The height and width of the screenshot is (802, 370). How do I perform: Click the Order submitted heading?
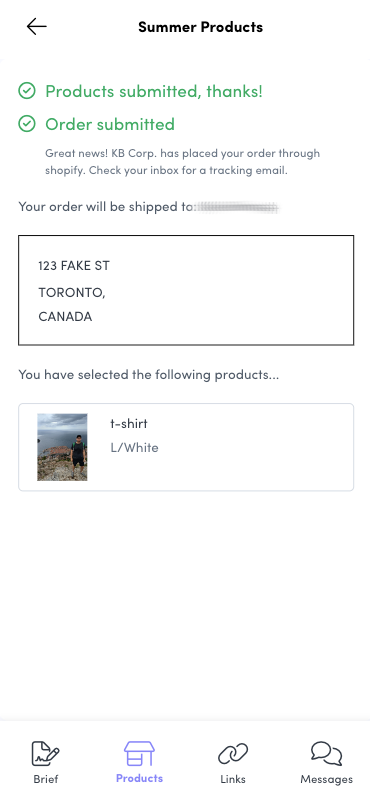tap(110, 124)
